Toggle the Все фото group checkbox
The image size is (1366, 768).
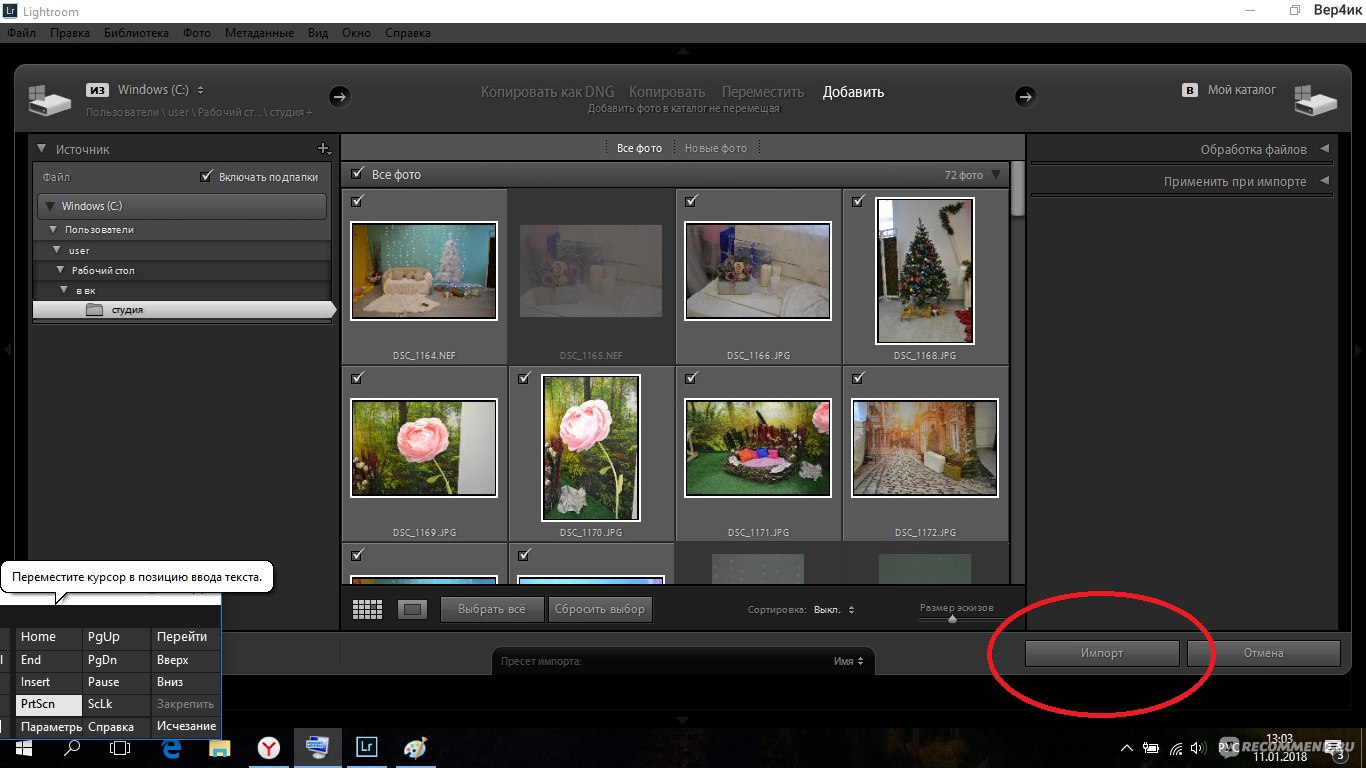pos(358,174)
